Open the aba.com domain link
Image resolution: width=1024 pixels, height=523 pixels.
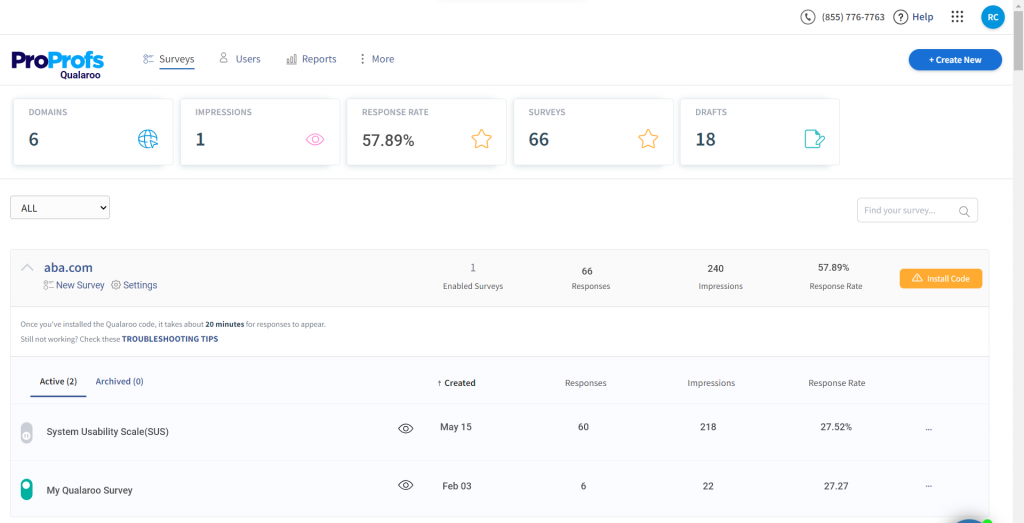pos(68,267)
